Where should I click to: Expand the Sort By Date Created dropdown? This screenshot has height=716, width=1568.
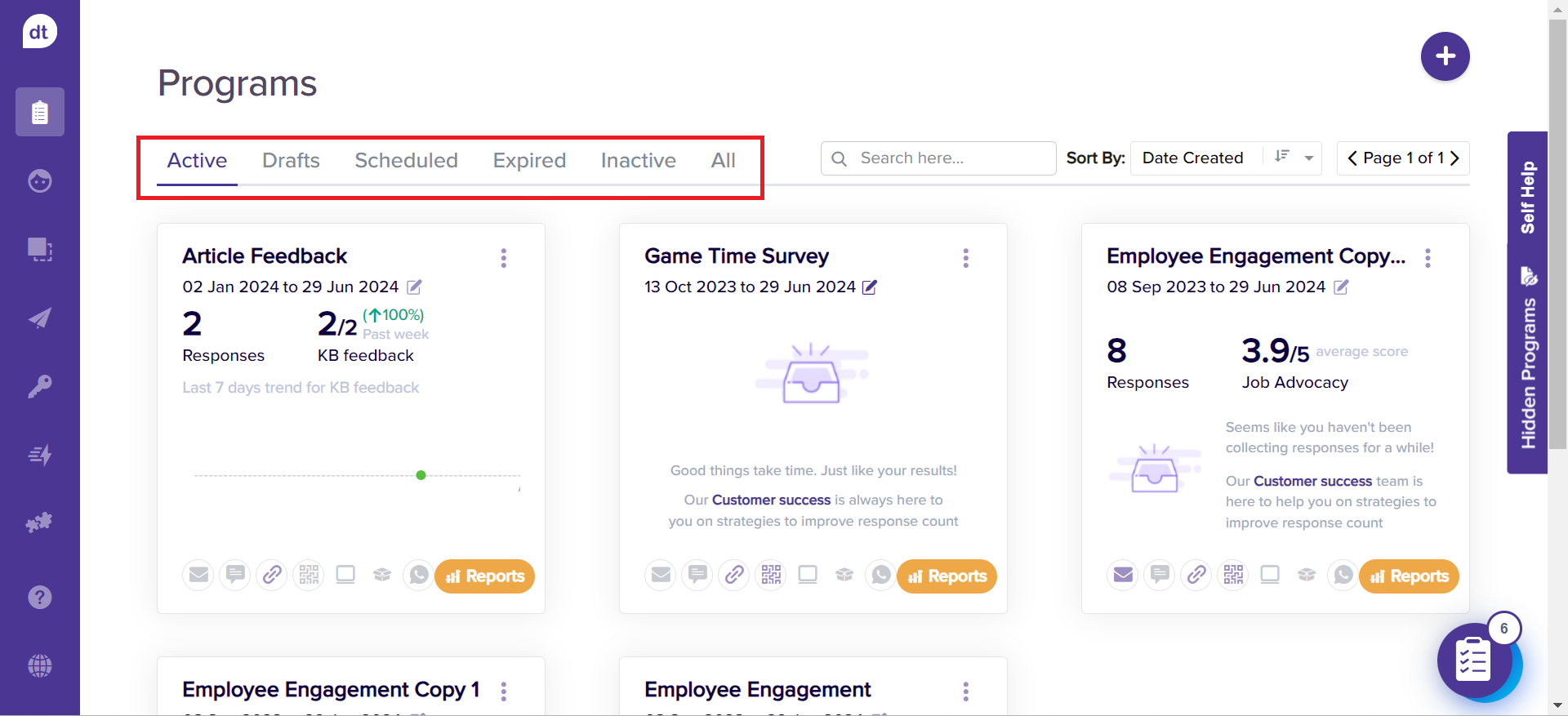[1309, 158]
